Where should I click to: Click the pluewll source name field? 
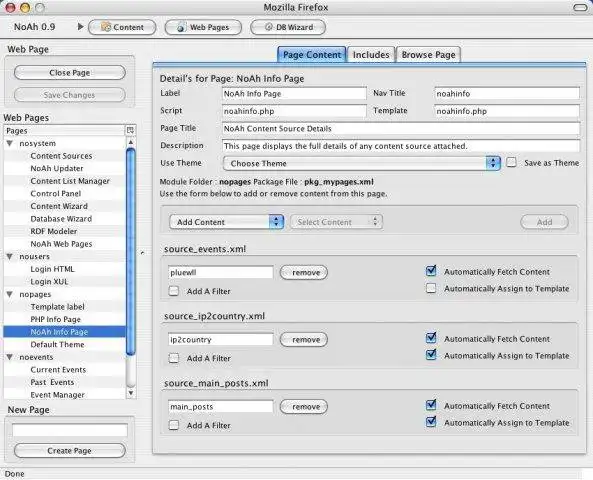pos(220,272)
